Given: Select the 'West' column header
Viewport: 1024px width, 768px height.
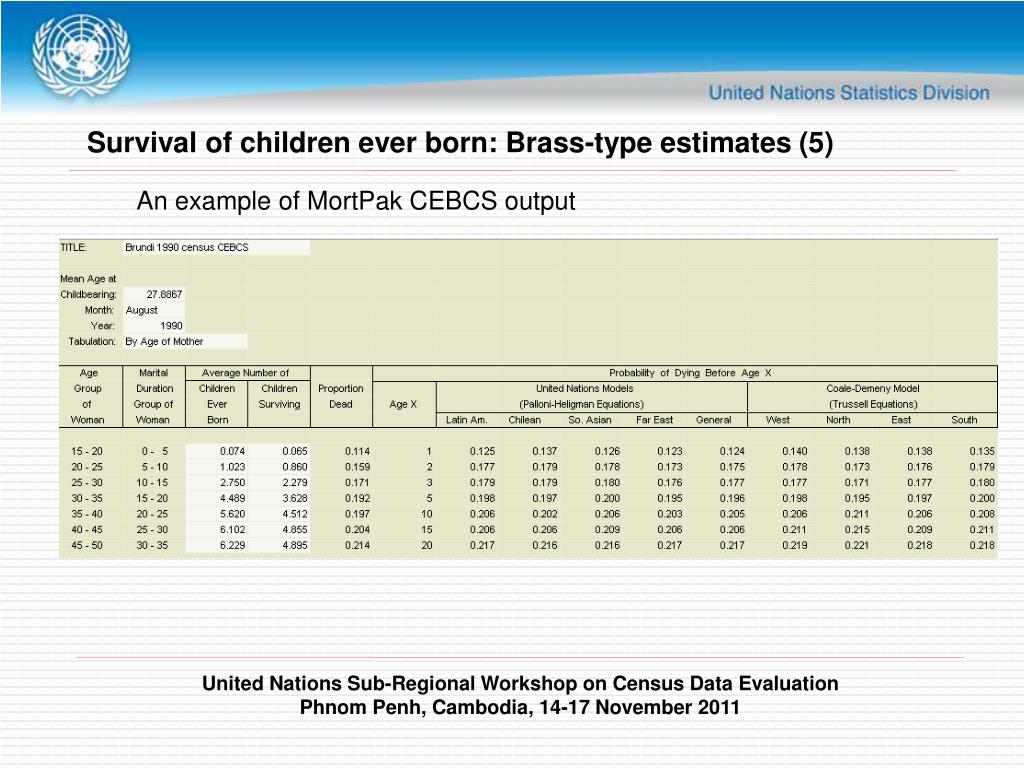Looking at the screenshot, I should (778, 420).
